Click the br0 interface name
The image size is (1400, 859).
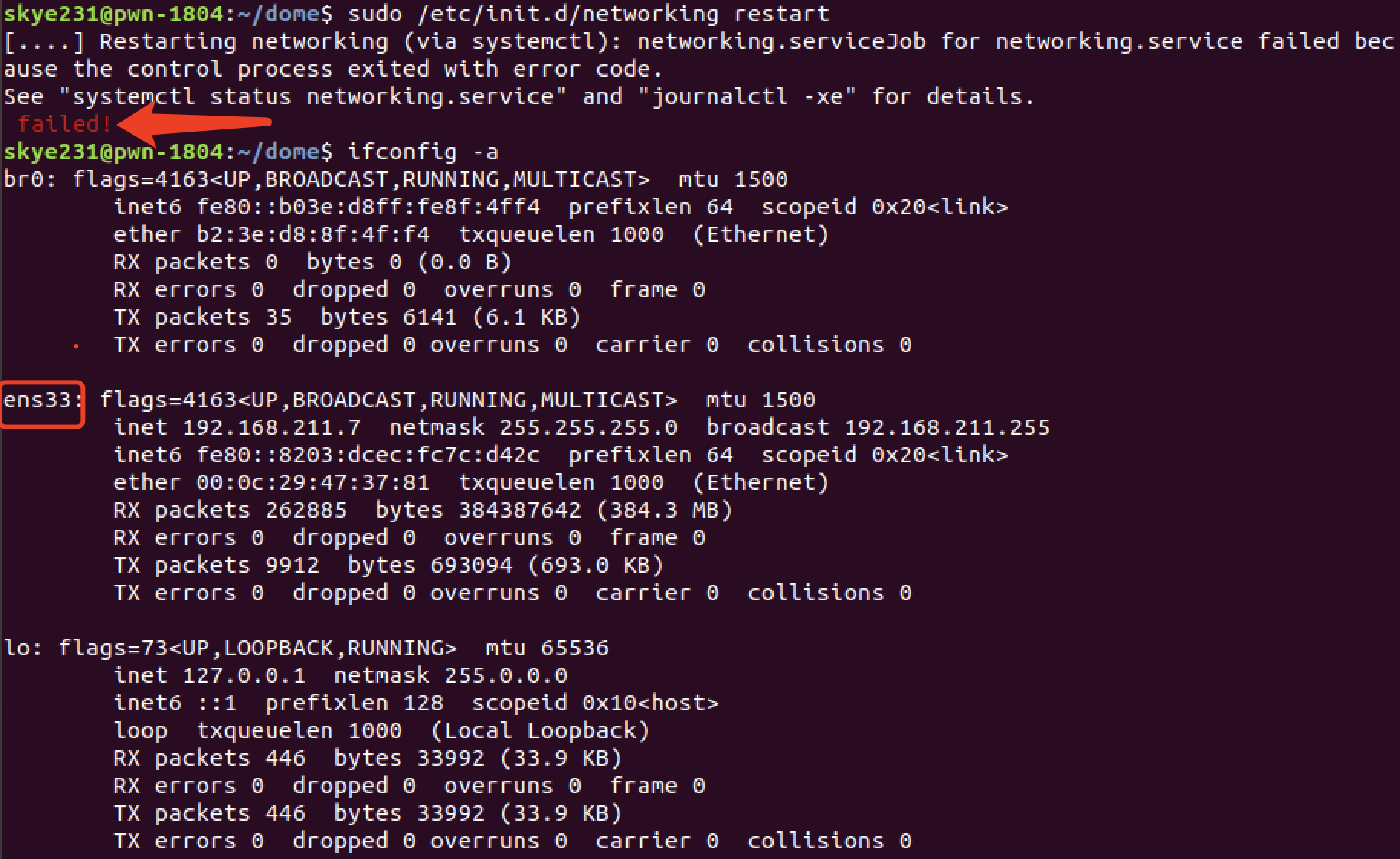click(x=24, y=180)
